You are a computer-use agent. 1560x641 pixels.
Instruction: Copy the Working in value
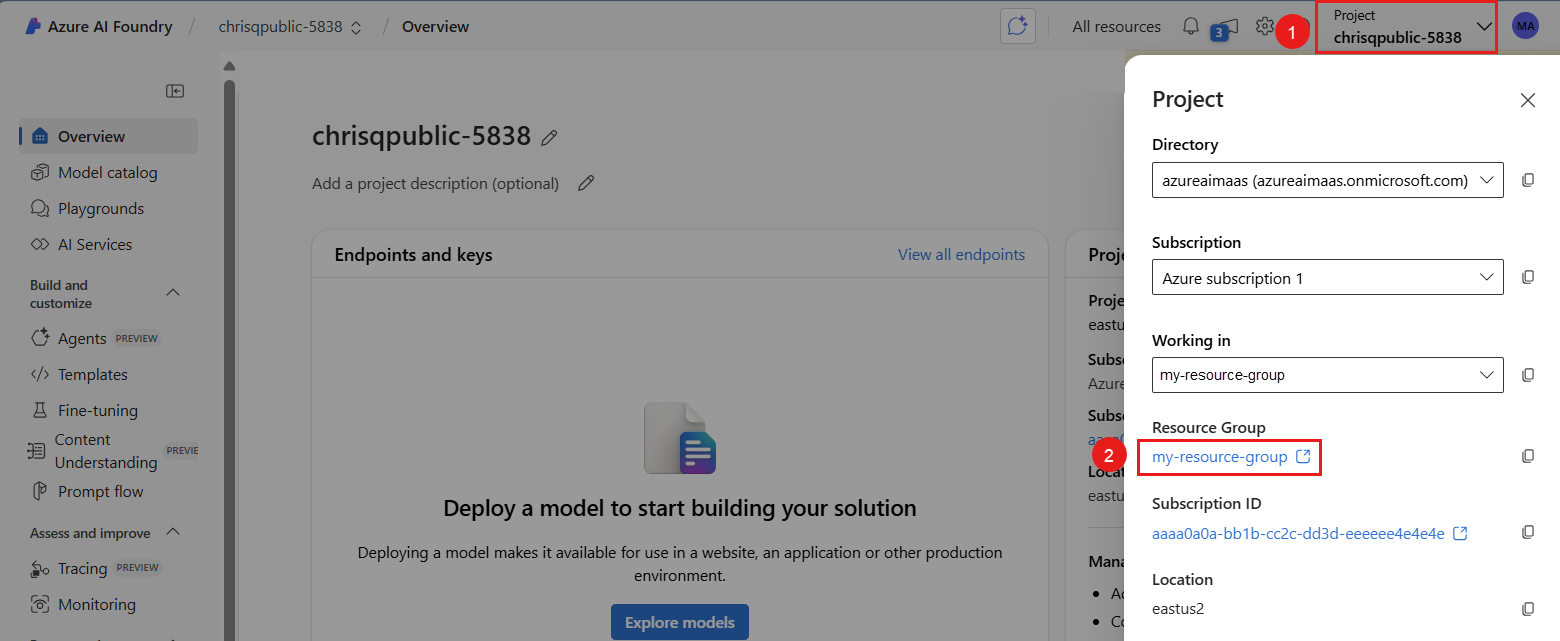click(1528, 375)
